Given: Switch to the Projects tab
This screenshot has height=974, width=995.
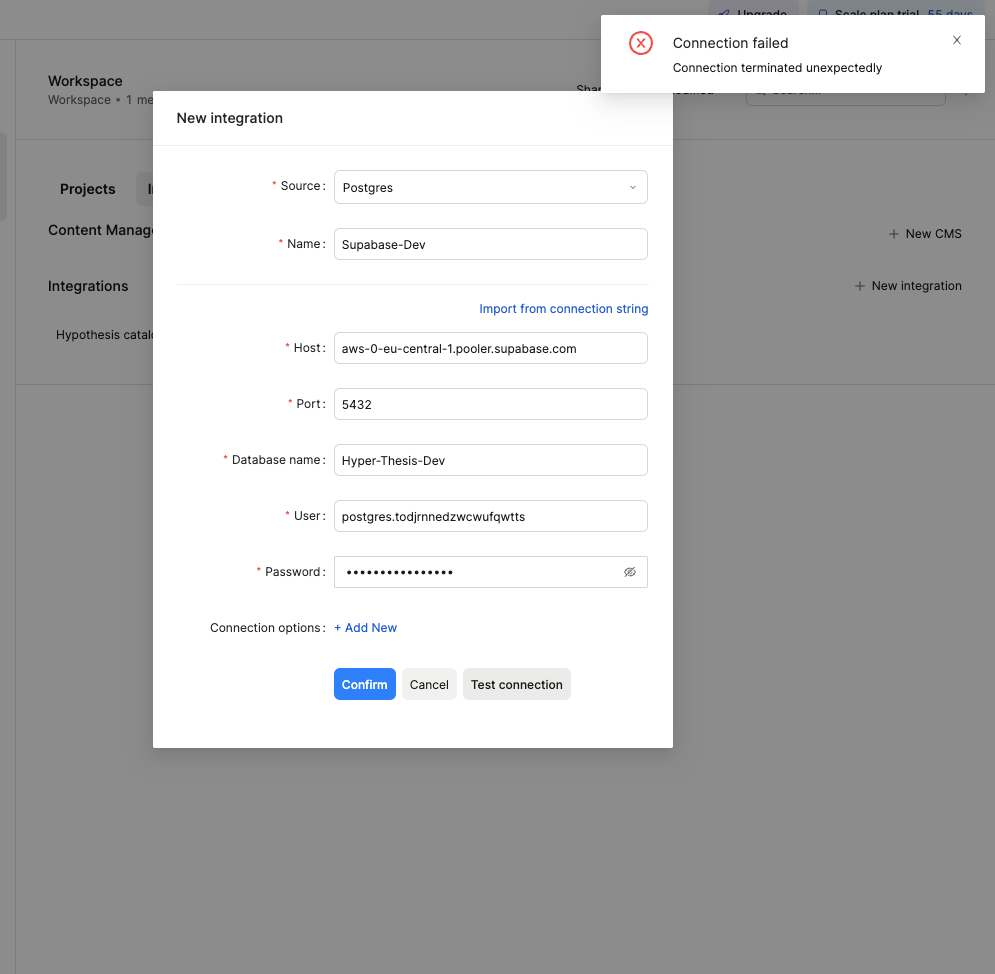Looking at the screenshot, I should click(x=88, y=189).
